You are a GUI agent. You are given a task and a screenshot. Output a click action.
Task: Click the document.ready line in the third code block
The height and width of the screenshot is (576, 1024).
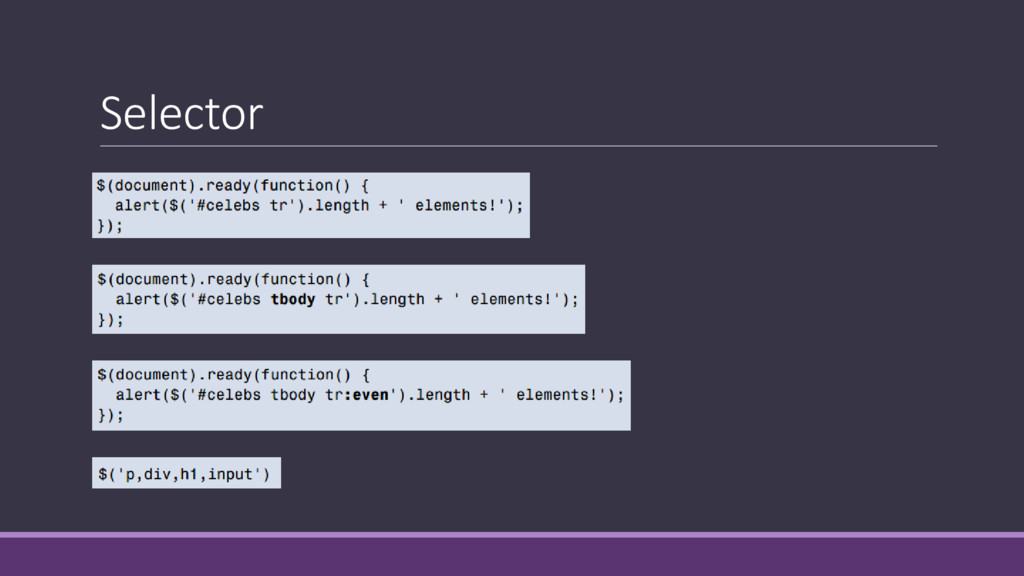234,374
